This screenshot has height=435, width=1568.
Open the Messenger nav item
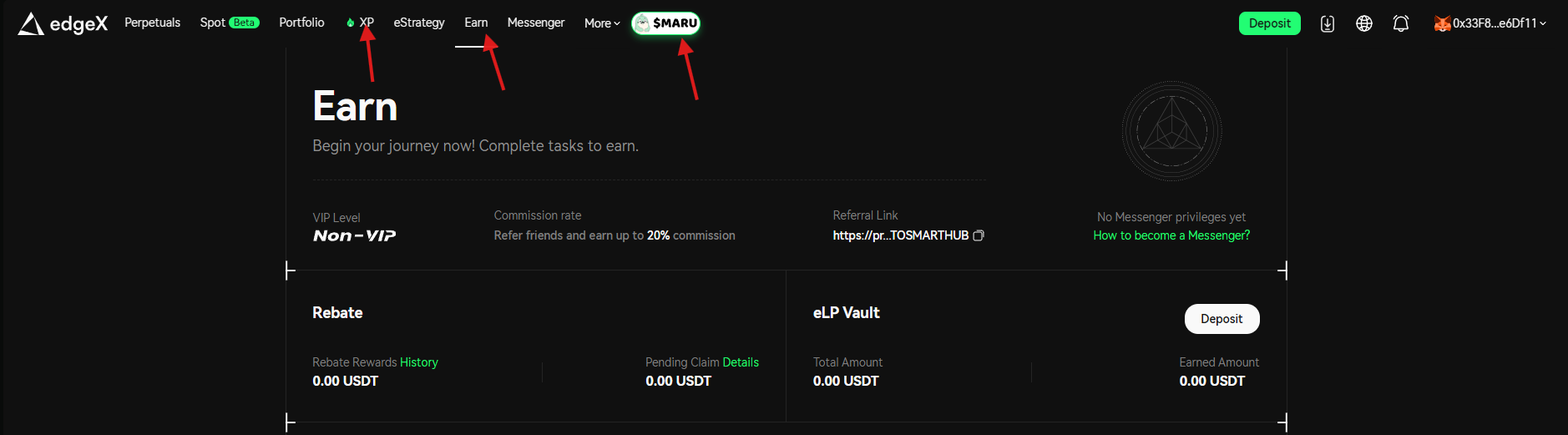coord(535,23)
